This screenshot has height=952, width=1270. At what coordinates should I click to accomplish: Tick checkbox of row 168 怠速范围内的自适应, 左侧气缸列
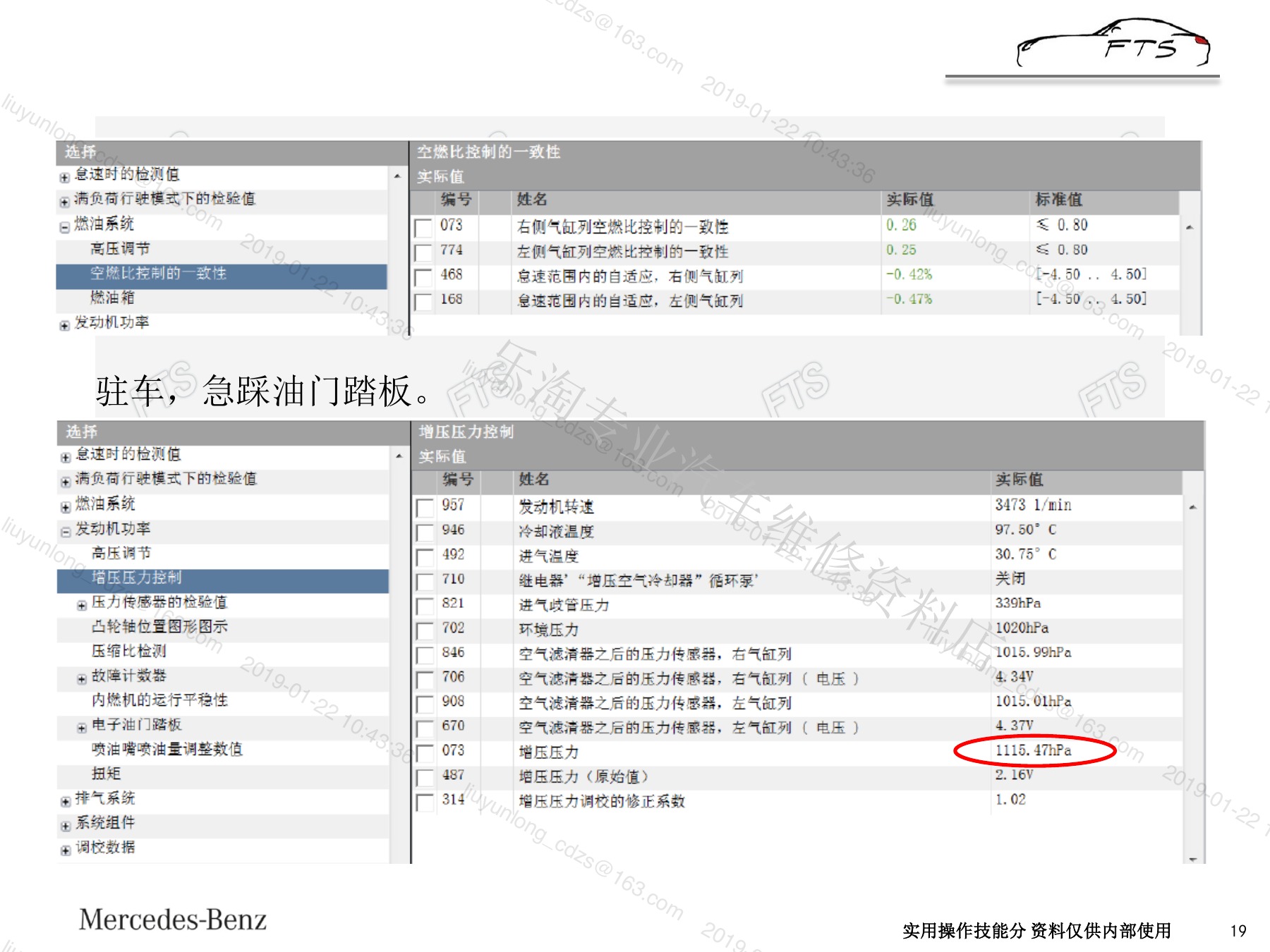click(423, 302)
